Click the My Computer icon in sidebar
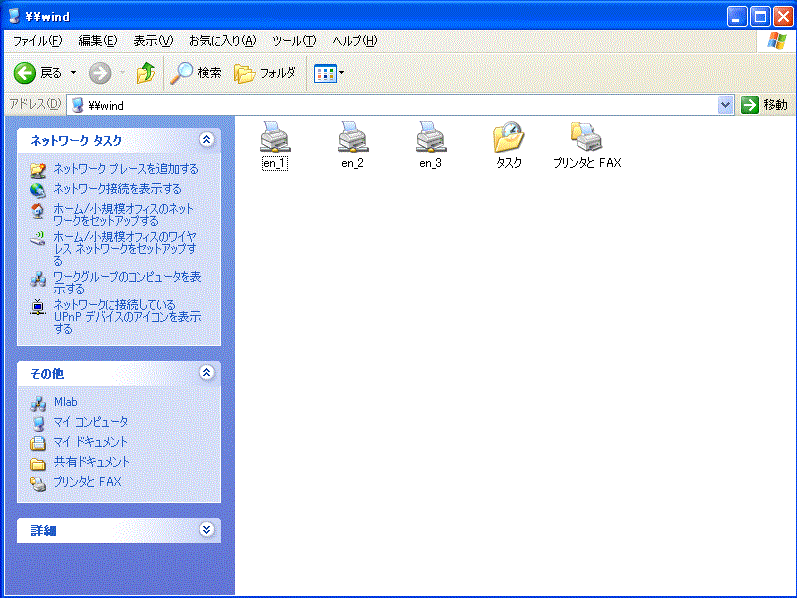The height and width of the screenshot is (598, 797). pos(38,423)
